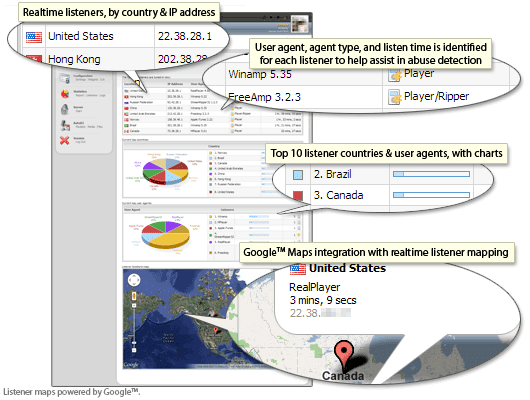Screen dimensions: 530x400
Task: Click the map zoom-out minus button
Action: point(134,350)
